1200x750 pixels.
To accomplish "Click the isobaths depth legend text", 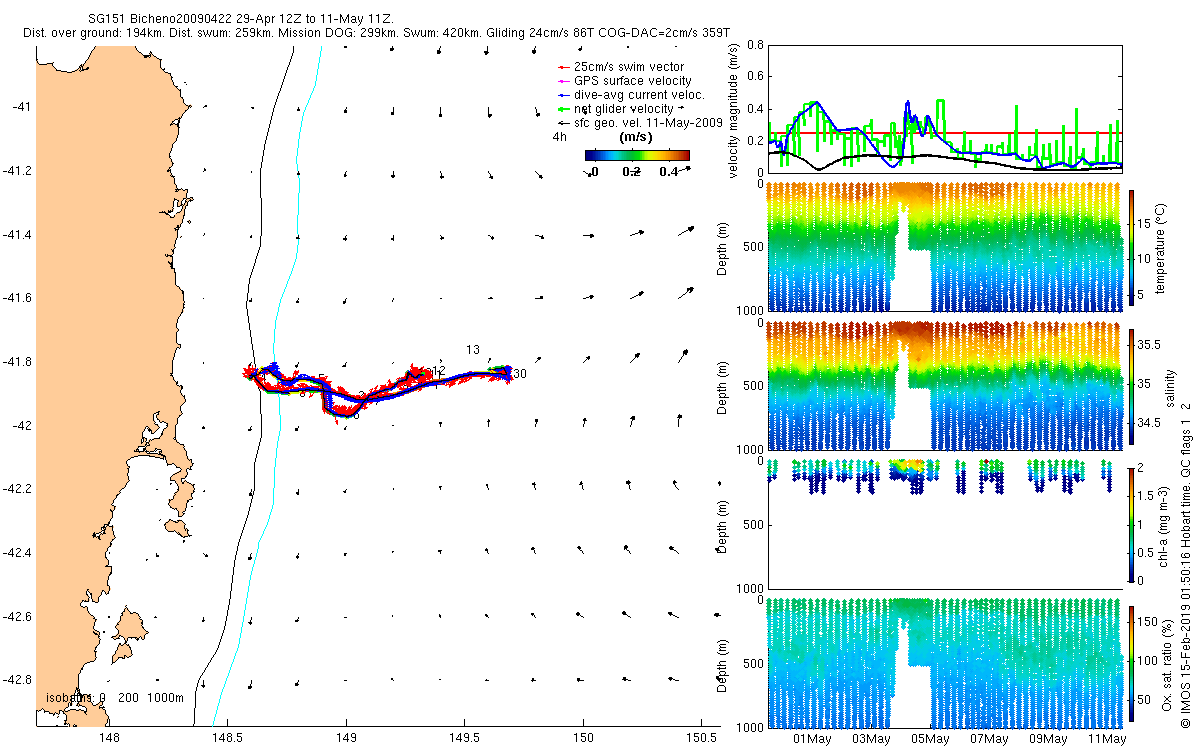I will point(115,698).
